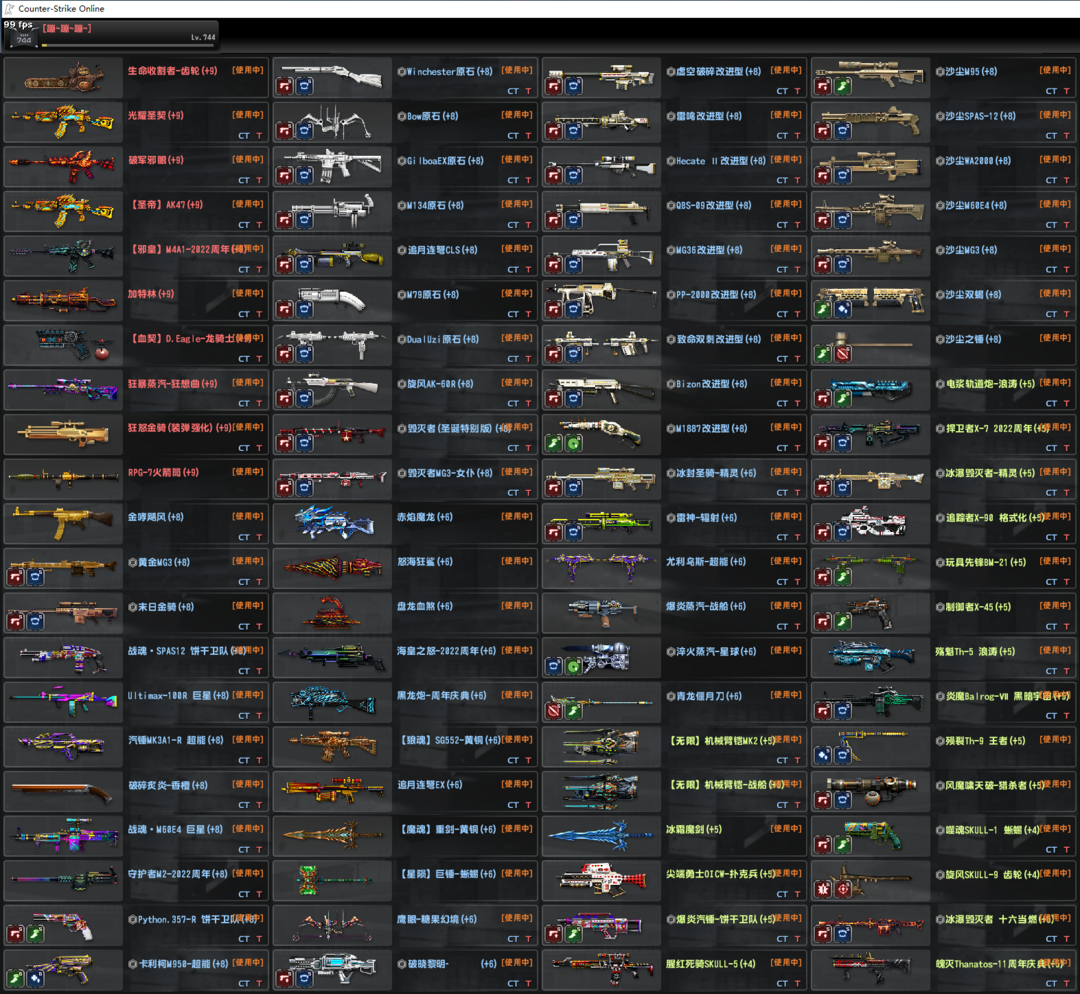
Task: Click weapon name 旋风AK-60R (+8)
Action: [x=440, y=383]
